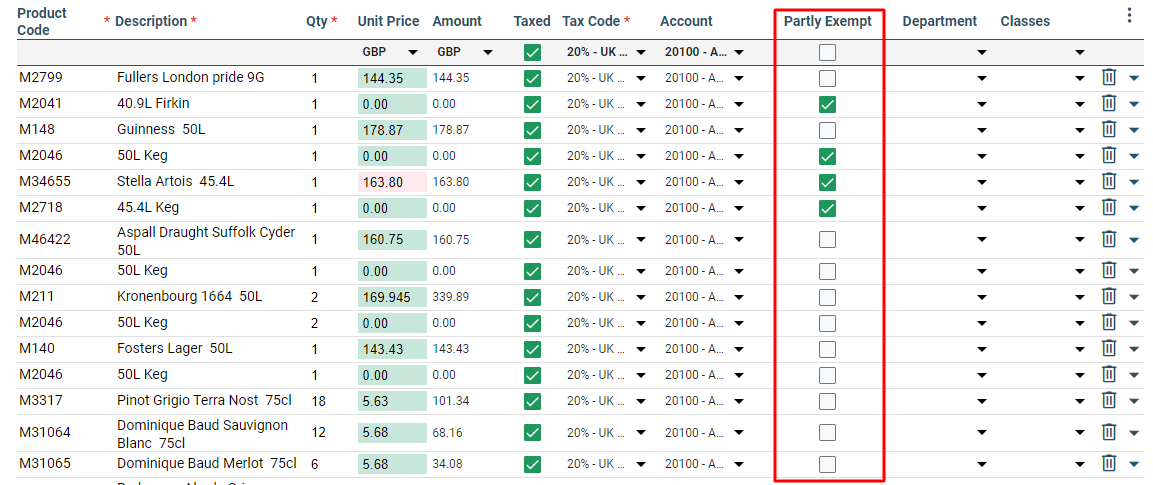Delete the Pinot Grigio Terra Nost line
Screen dimensions: 1153x485
click(x=1110, y=400)
